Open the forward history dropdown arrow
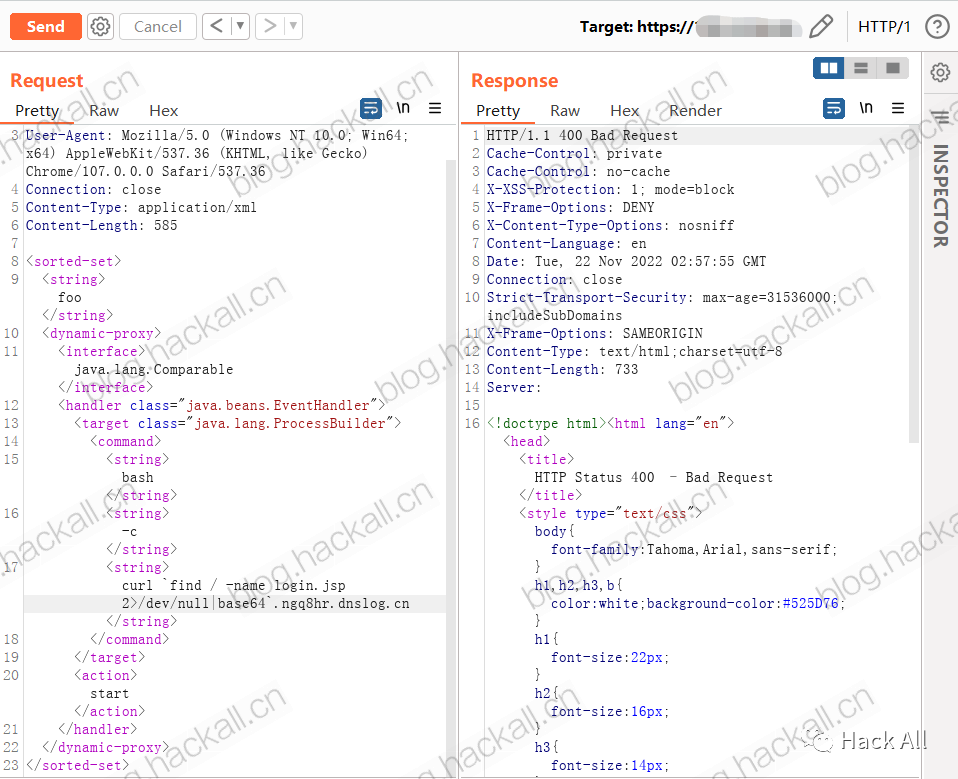 pyautogui.click(x=294, y=26)
